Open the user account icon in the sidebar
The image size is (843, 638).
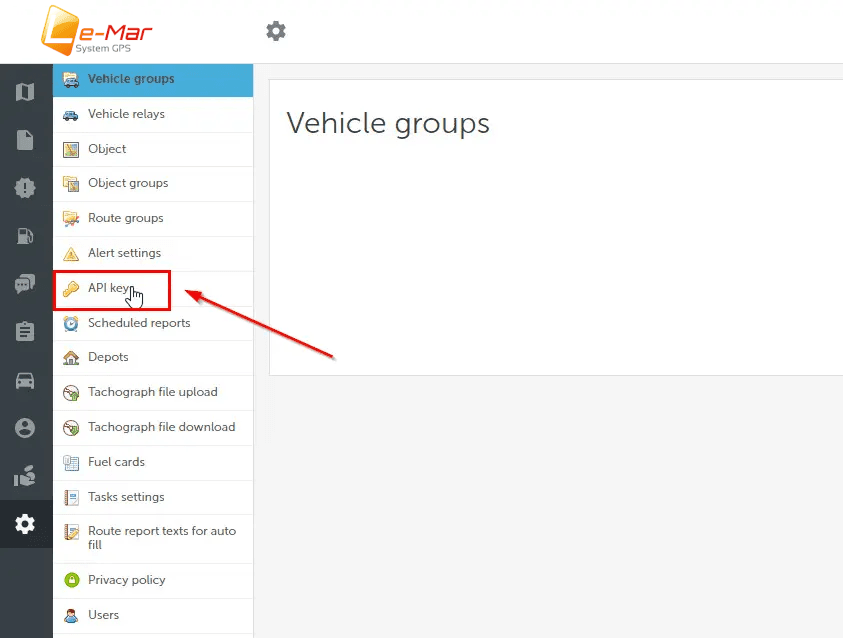25,427
